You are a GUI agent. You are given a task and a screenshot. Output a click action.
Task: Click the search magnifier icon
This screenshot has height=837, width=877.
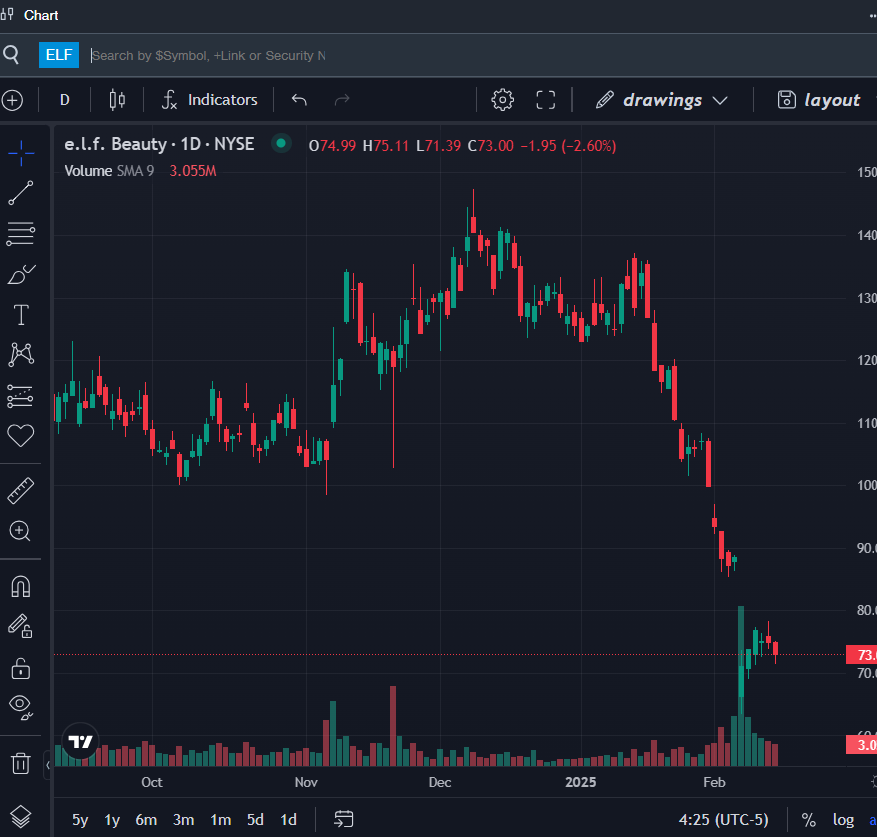(x=11, y=55)
